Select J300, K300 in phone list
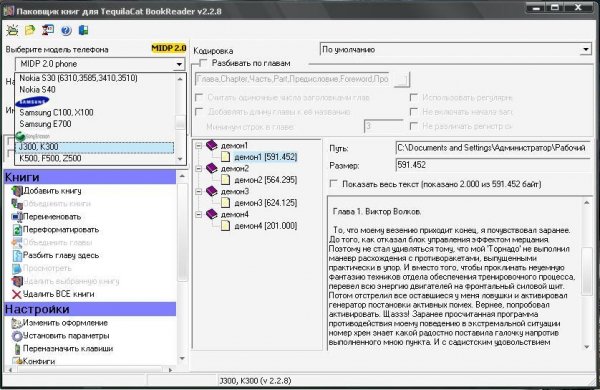Viewport: 600px width, 390px height. (x=95, y=147)
